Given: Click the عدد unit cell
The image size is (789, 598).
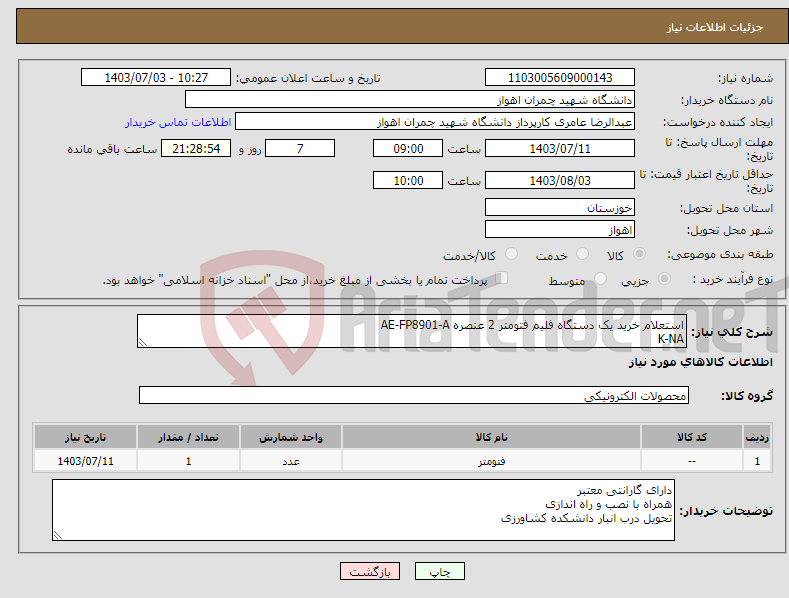Looking at the screenshot, I should [291, 461].
